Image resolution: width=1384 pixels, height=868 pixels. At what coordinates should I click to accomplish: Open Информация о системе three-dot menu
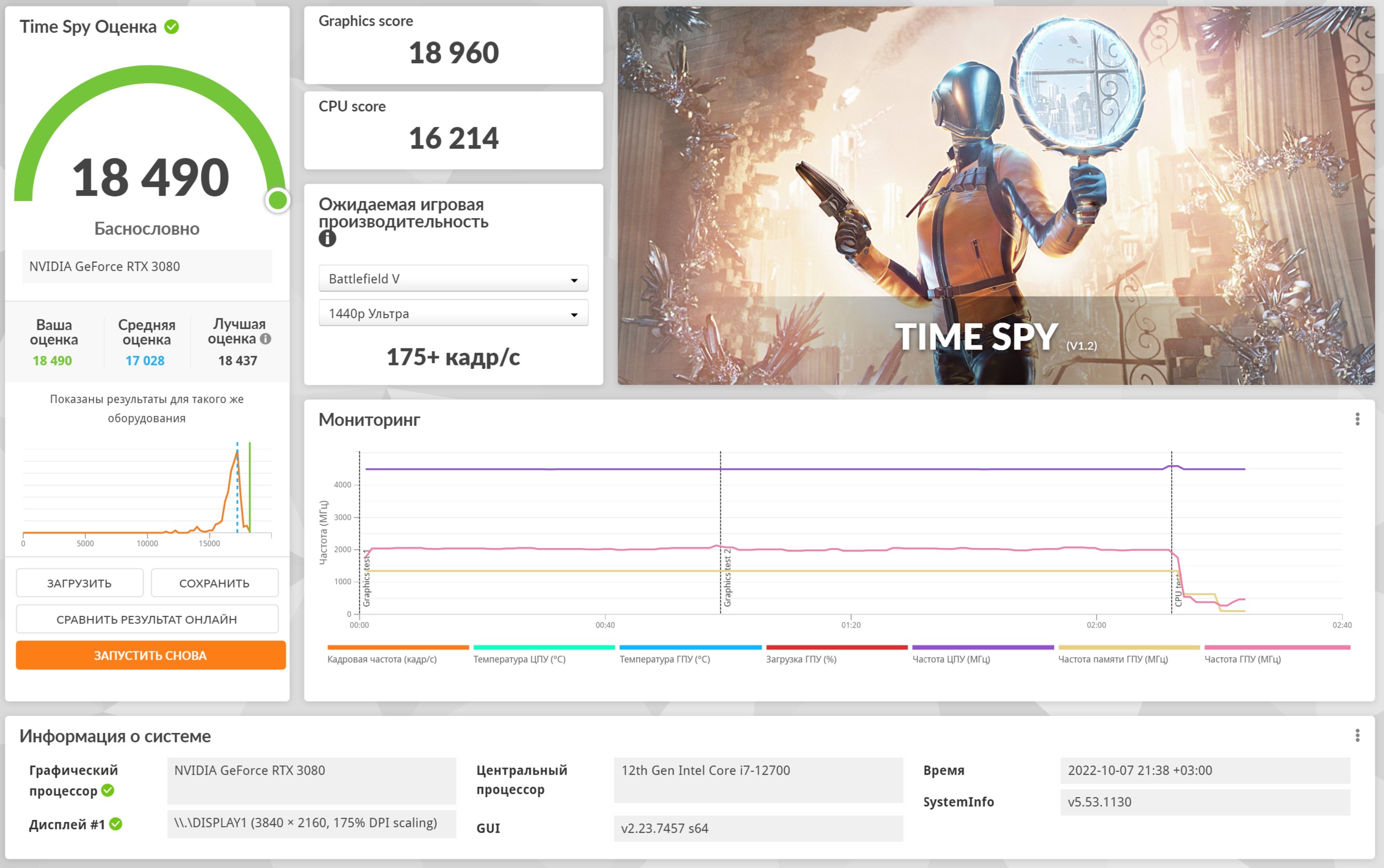[1357, 735]
